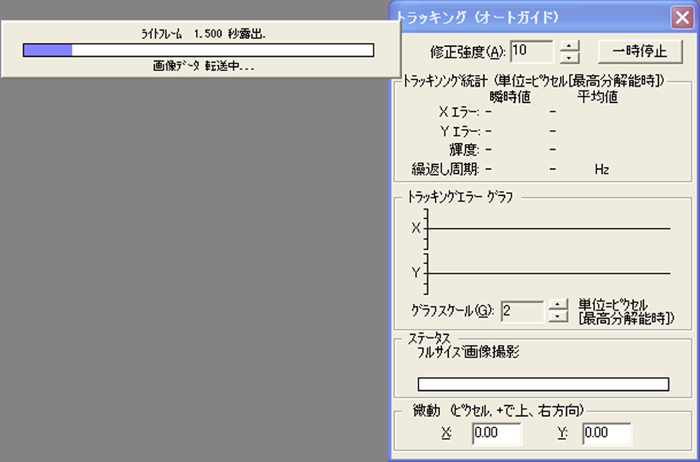700x462 pixels.
Task: Click the Hz unit label
Action: click(x=602, y=170)
